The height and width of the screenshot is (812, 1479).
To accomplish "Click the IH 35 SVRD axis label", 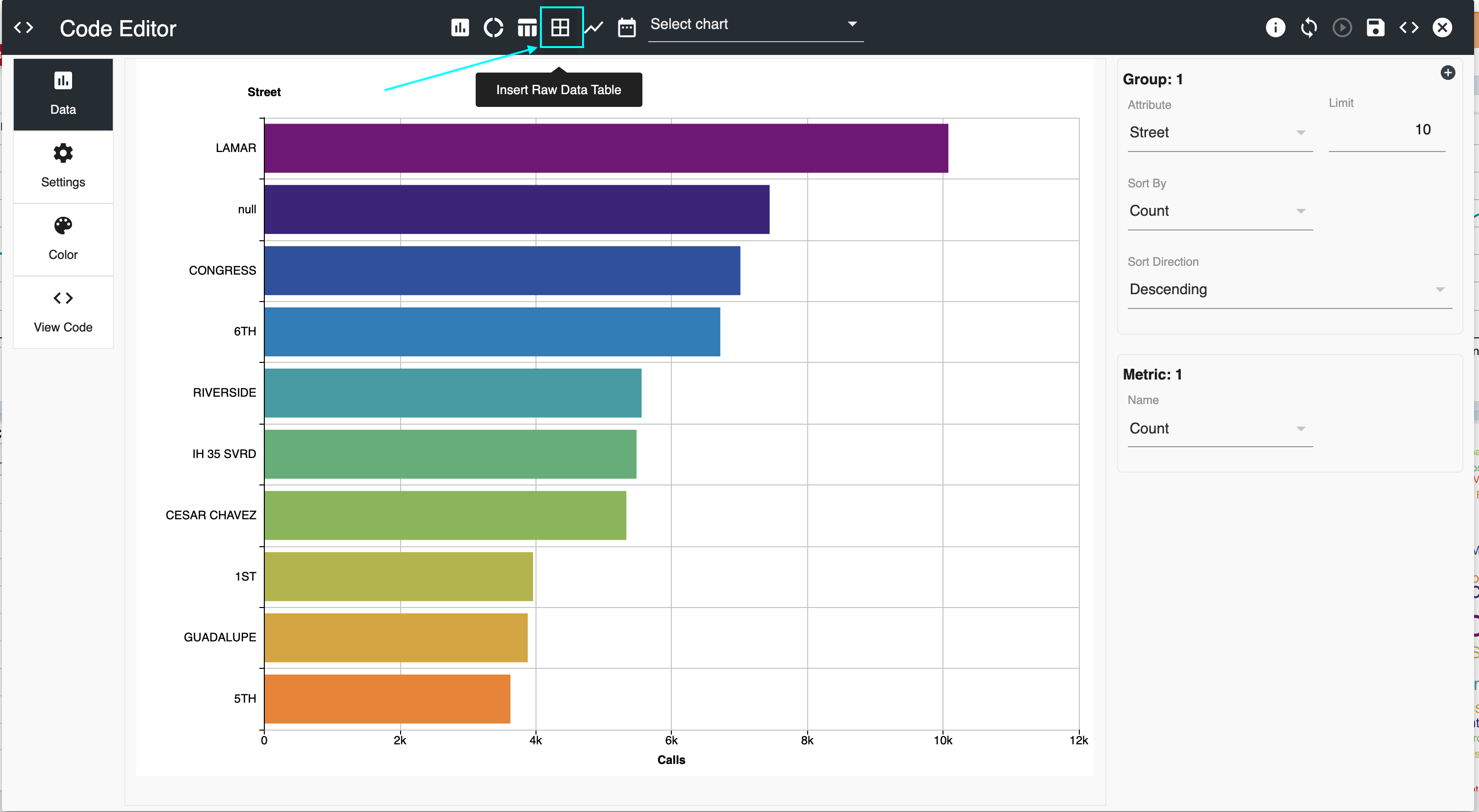I will point(224,454).
